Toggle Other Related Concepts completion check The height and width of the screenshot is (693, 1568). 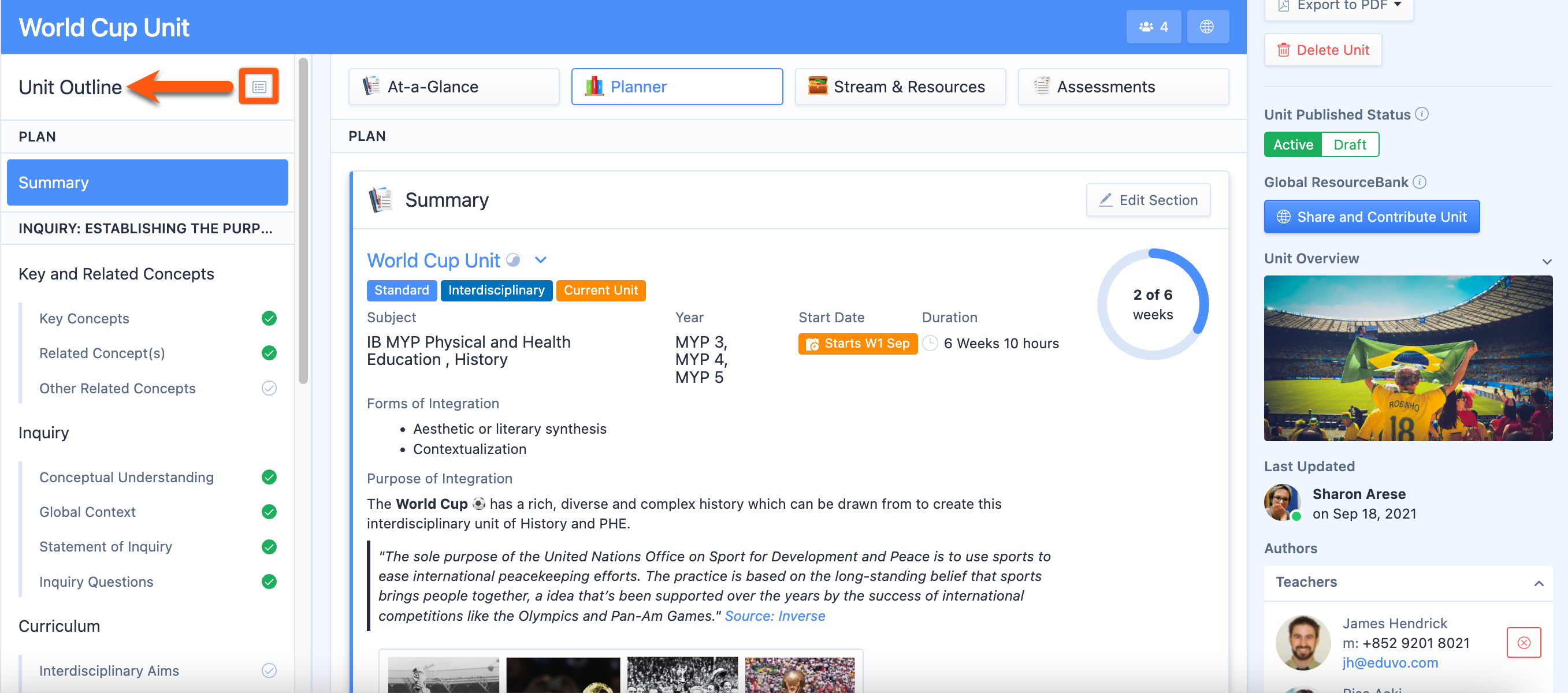coord(269,388)
